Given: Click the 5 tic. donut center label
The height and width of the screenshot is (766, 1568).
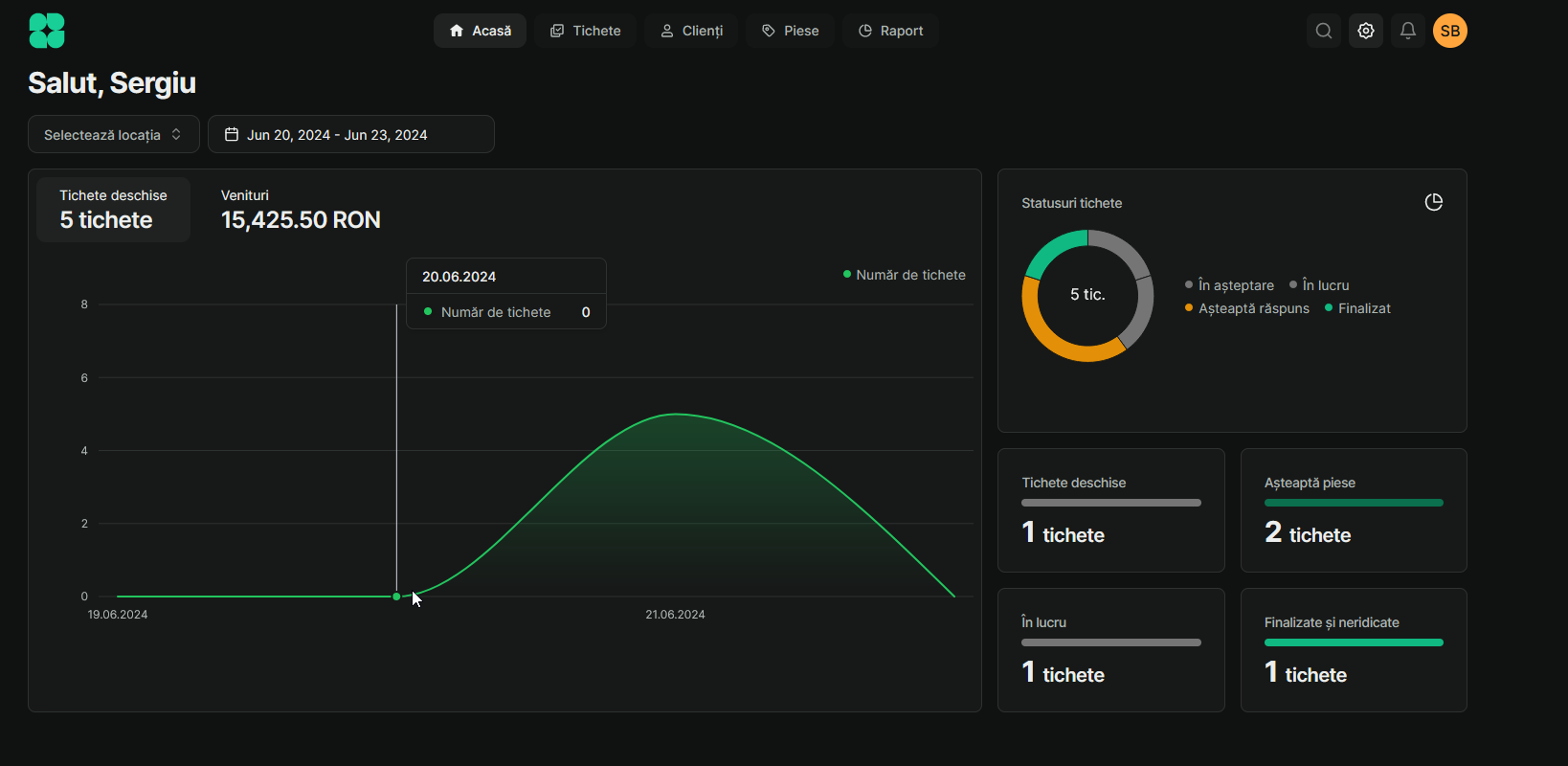Looking at the screenshot, I should (1087, 295).
